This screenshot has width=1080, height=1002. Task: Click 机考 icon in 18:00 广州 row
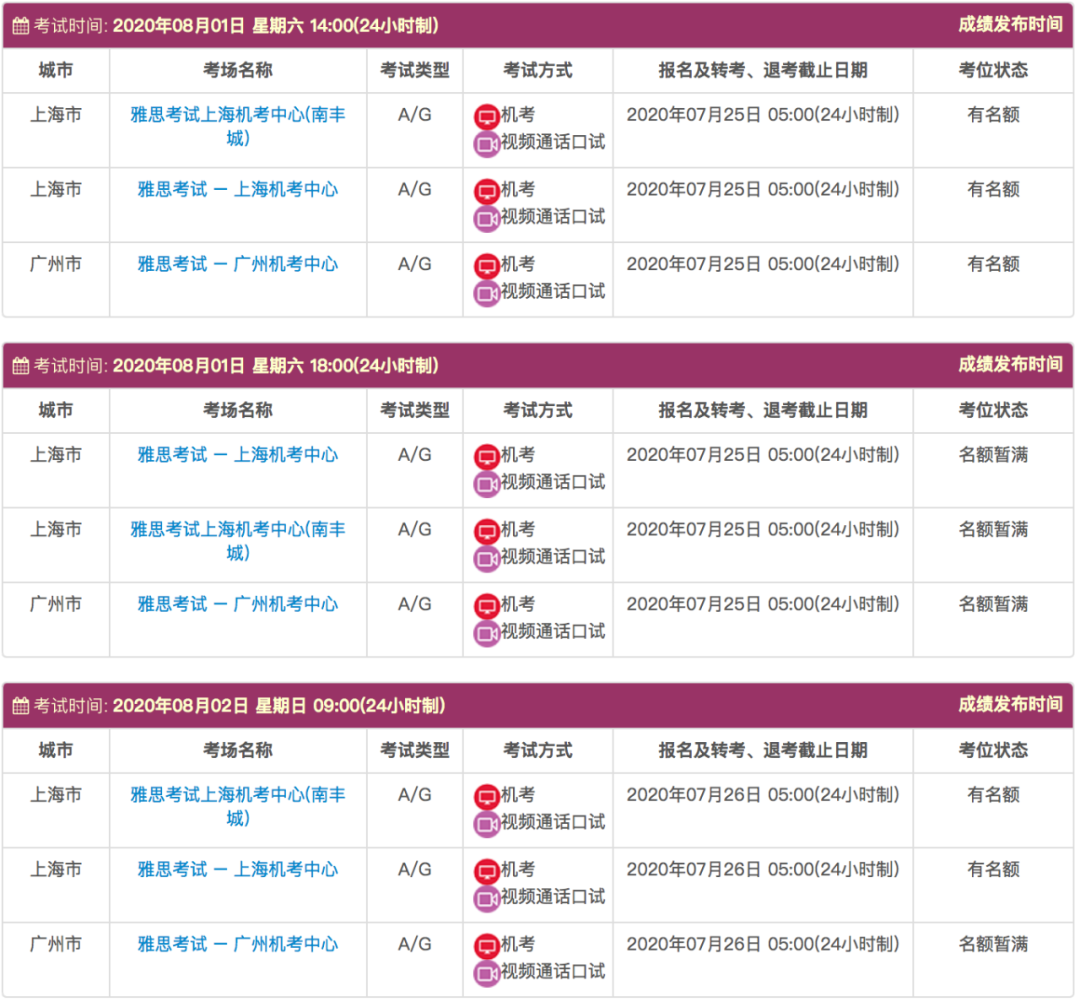(x=487, y=606)
